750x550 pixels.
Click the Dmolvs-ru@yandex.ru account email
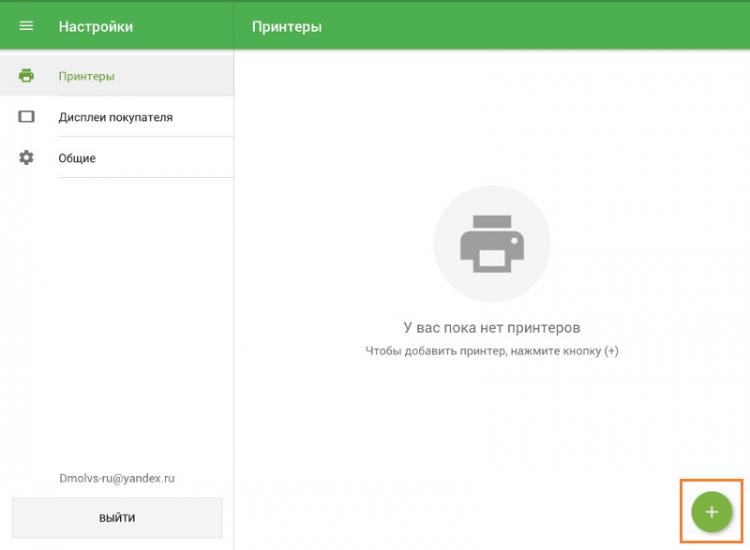[117, 478]
